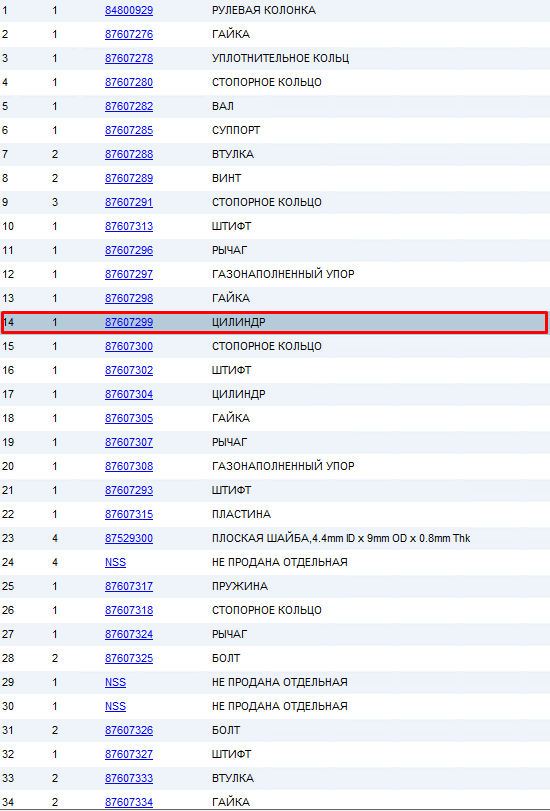Open part 87607315 ПЛАСТИНА
Viewport: 550px width, 811px height.
[129, 514]
